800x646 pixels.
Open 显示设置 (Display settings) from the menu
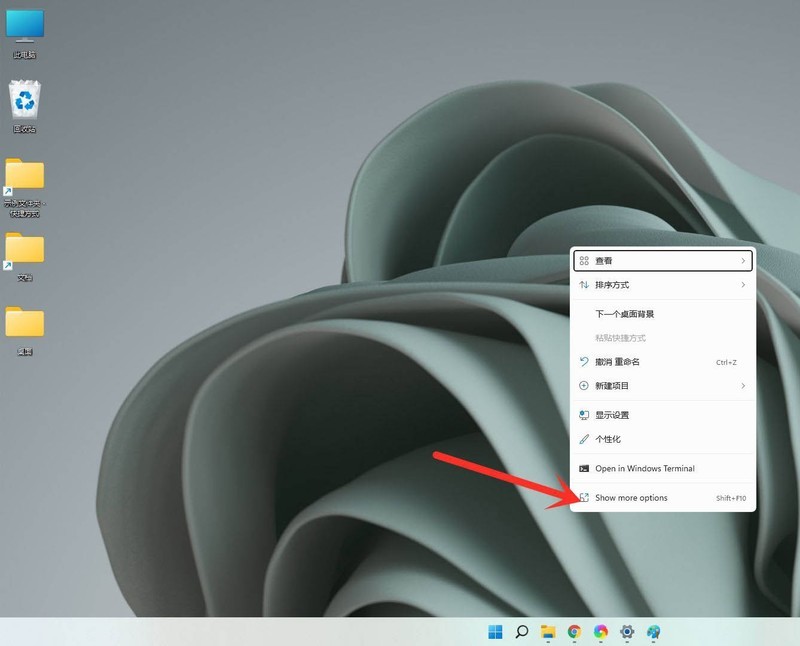612,415
